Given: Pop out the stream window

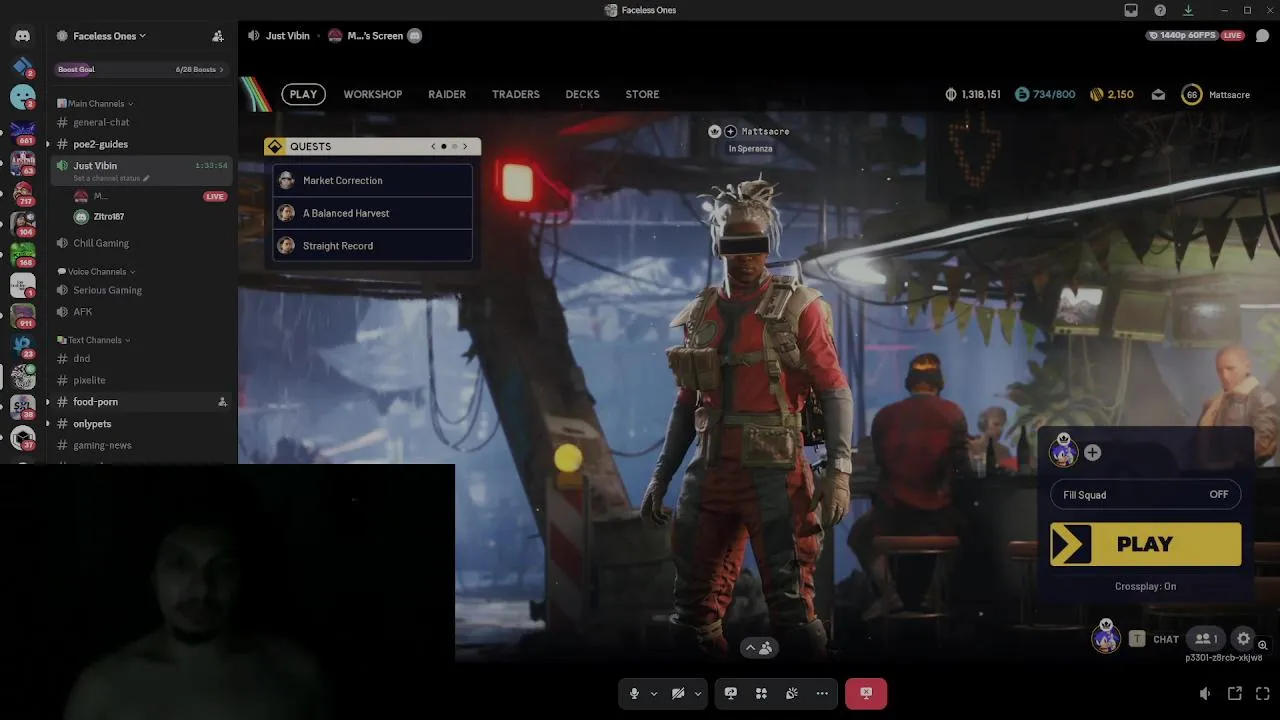Looking at the screenshot, I should click(1235, 693).
